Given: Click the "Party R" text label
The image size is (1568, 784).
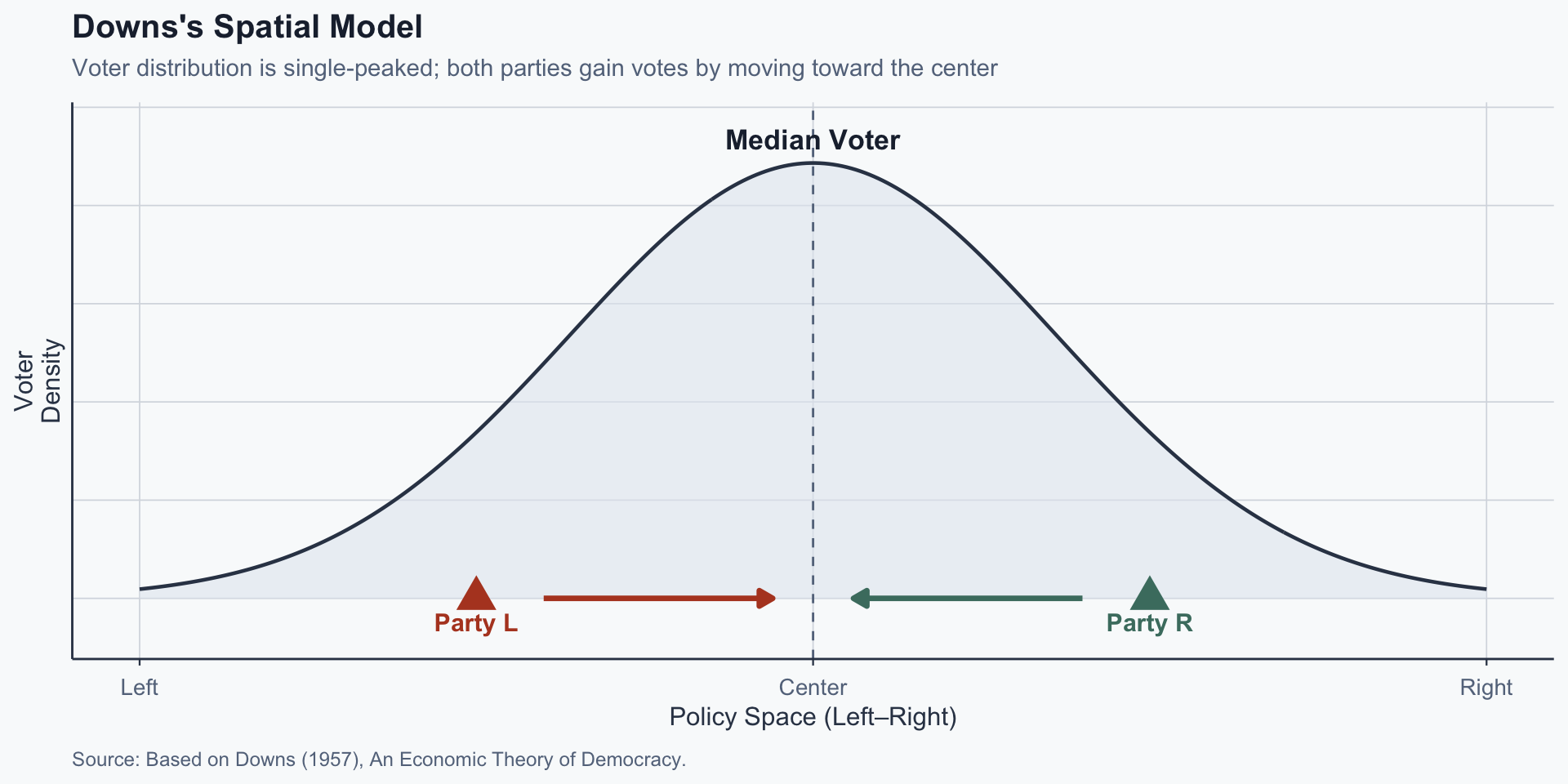Looking at the screenshot, I should point(1149,624).
